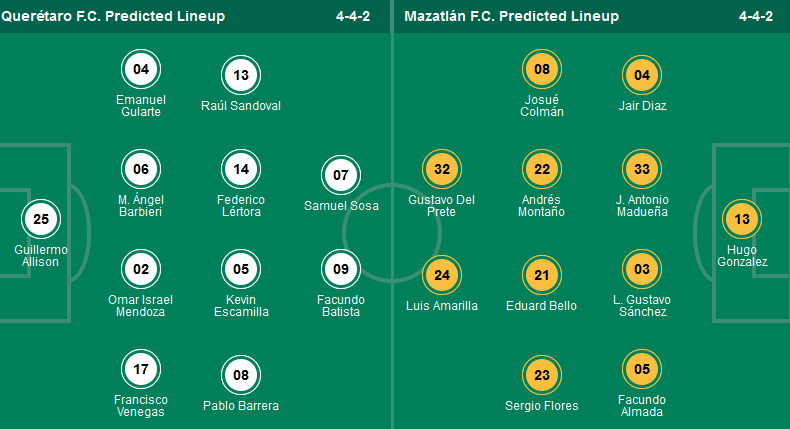790x429 pixels.
Task: Select Facundo Batista's number 09 badge
Action: coord(341,269)
